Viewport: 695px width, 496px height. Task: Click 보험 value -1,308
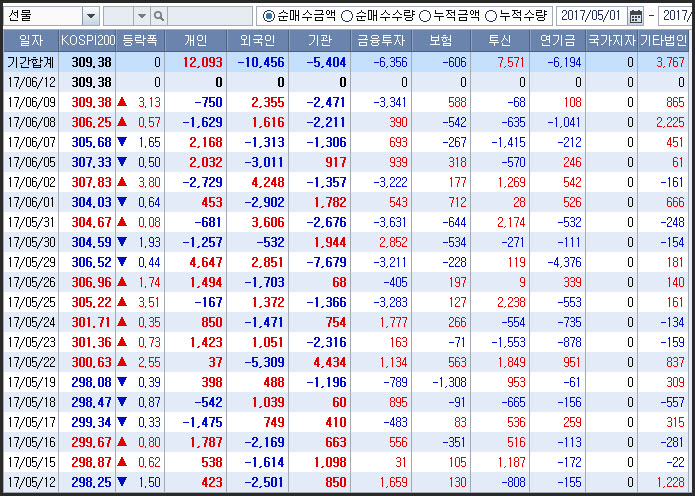click(449, 383)
